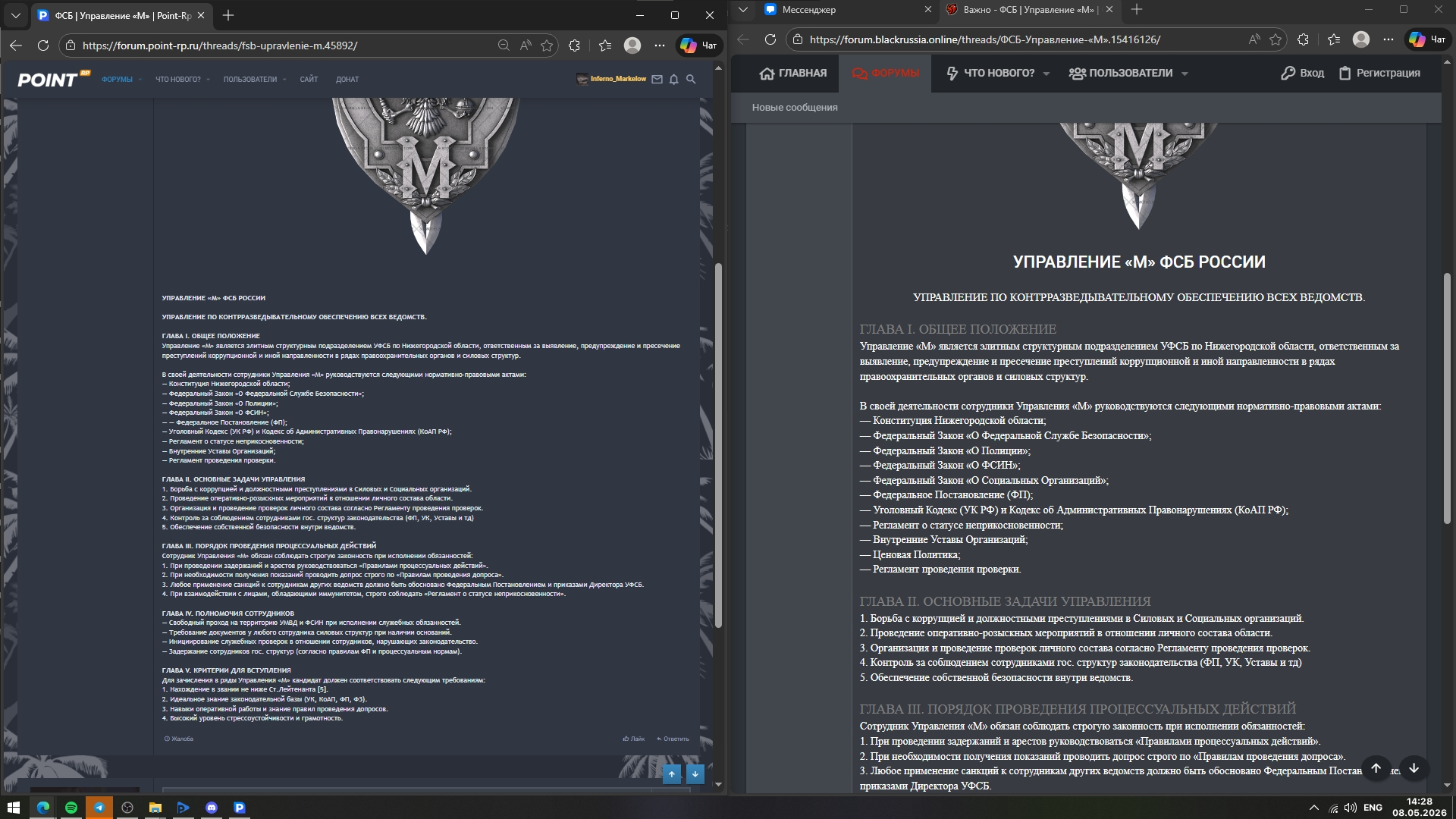Image resolution: width=1456 pixels, height=819 pixels.
Task: Open notifications bell on Point-RP
Action: pyautogui.click(x=673, y=79)
